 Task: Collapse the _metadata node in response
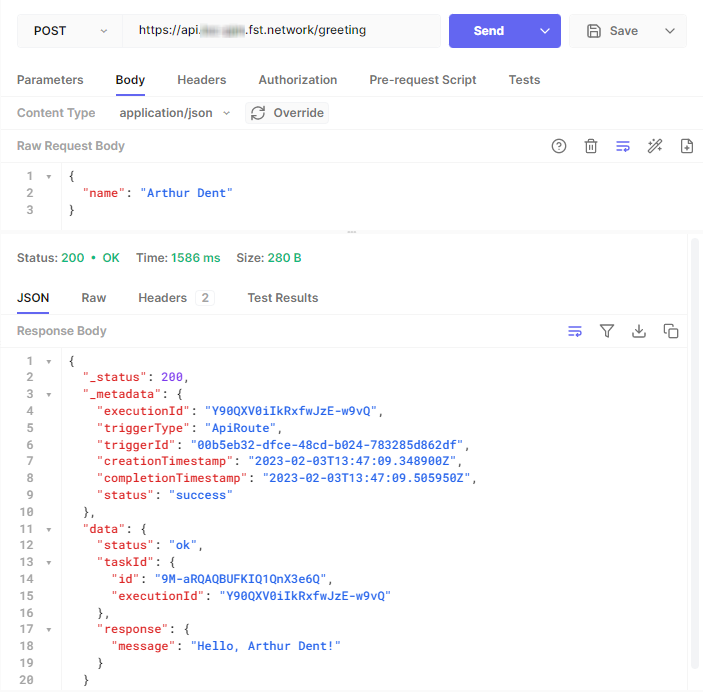pos(49,394)
